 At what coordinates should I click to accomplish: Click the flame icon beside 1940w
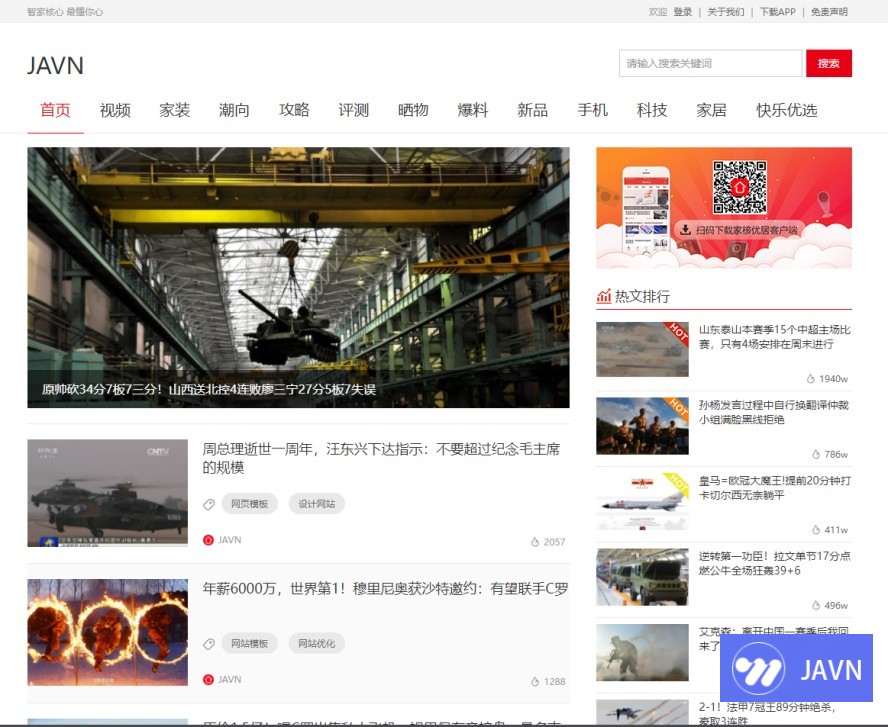point(810,379)
